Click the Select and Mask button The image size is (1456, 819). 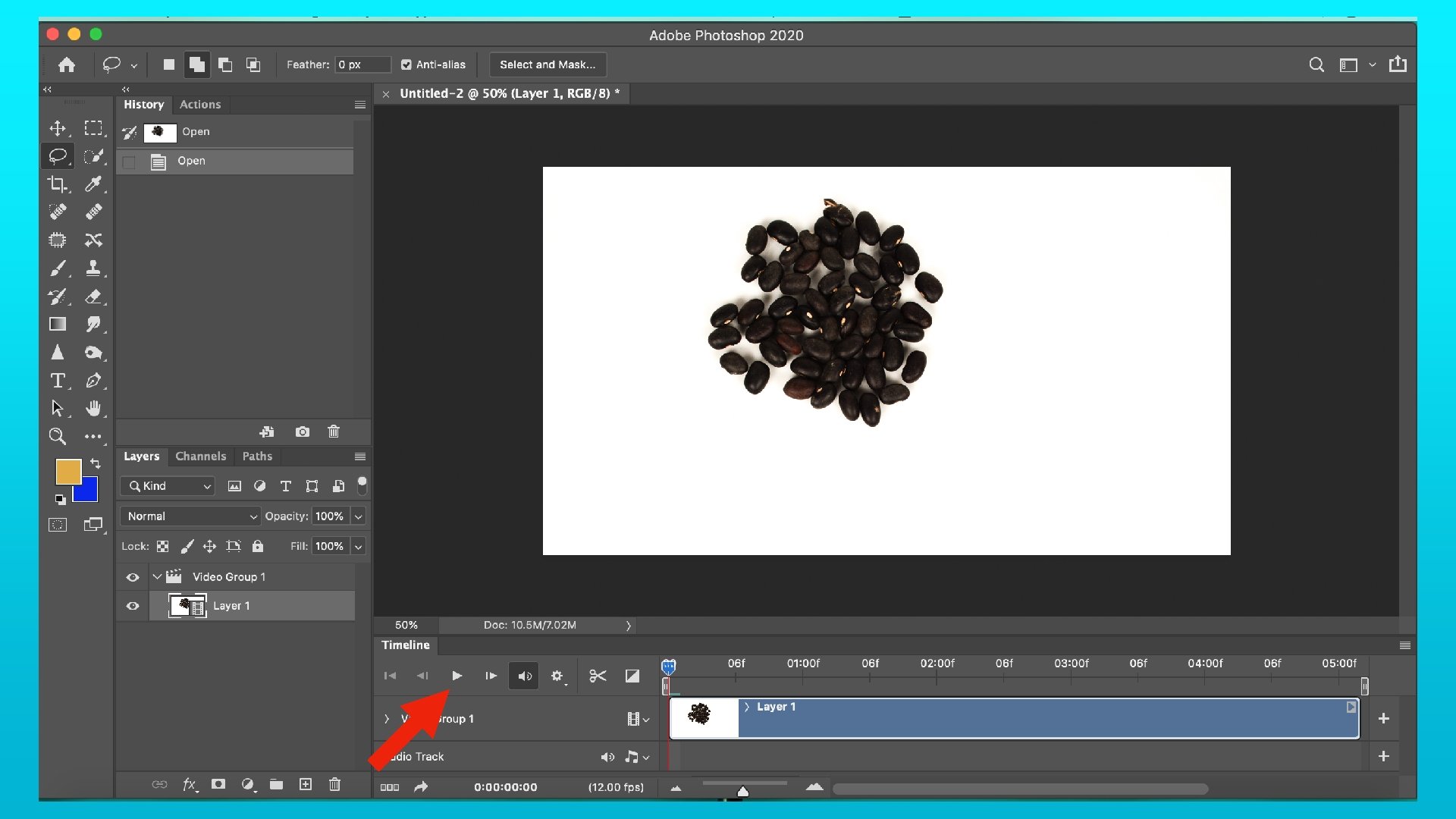point(548,64)
